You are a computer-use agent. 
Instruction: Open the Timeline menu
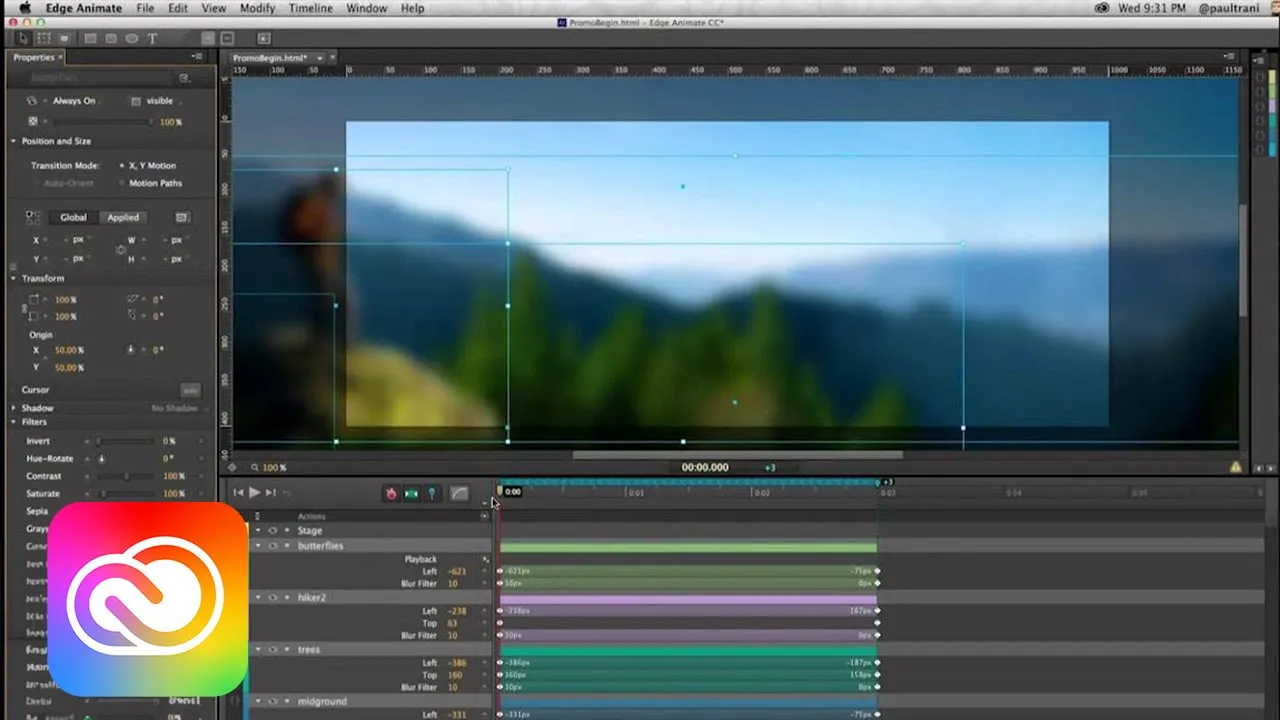tap(310, 8)
